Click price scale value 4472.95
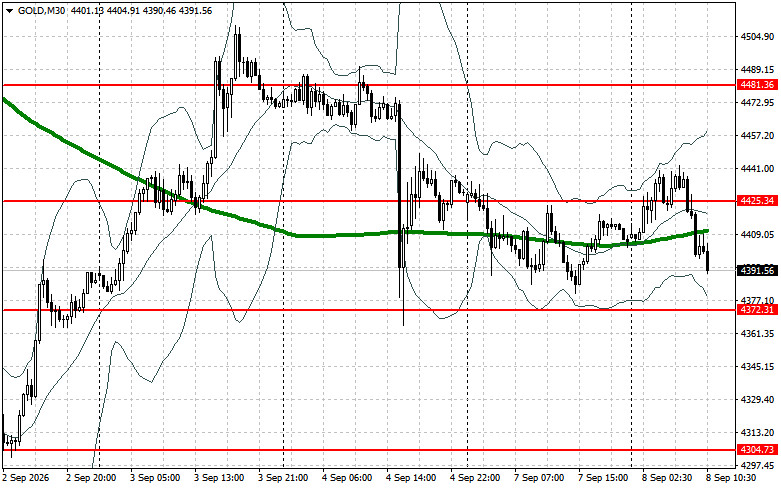This screenshot has width=781, height=489. click(757, 103)
